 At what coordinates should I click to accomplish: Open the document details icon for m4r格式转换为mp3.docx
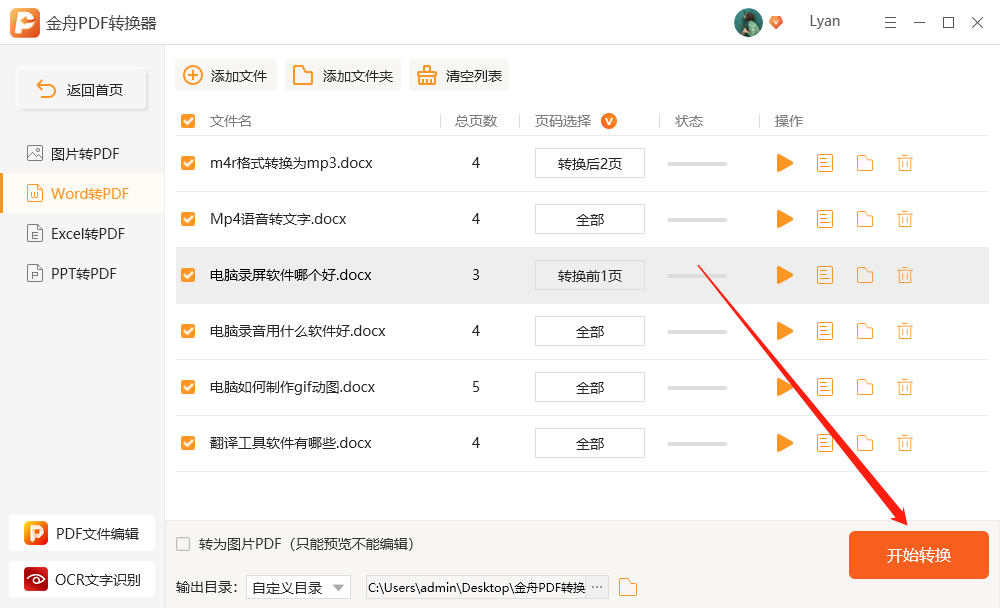(825, 163)
